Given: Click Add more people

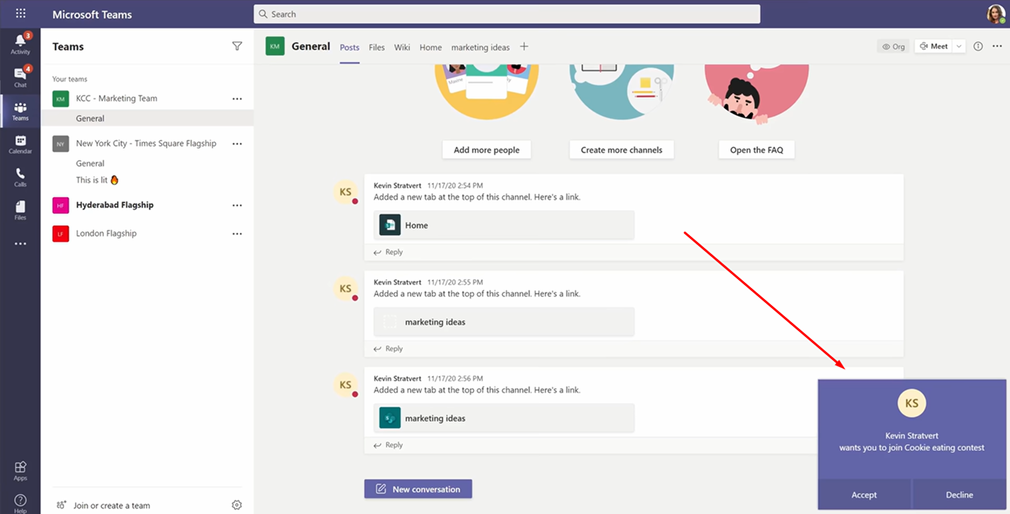Looking at the screenshot, I should point(486,149).
